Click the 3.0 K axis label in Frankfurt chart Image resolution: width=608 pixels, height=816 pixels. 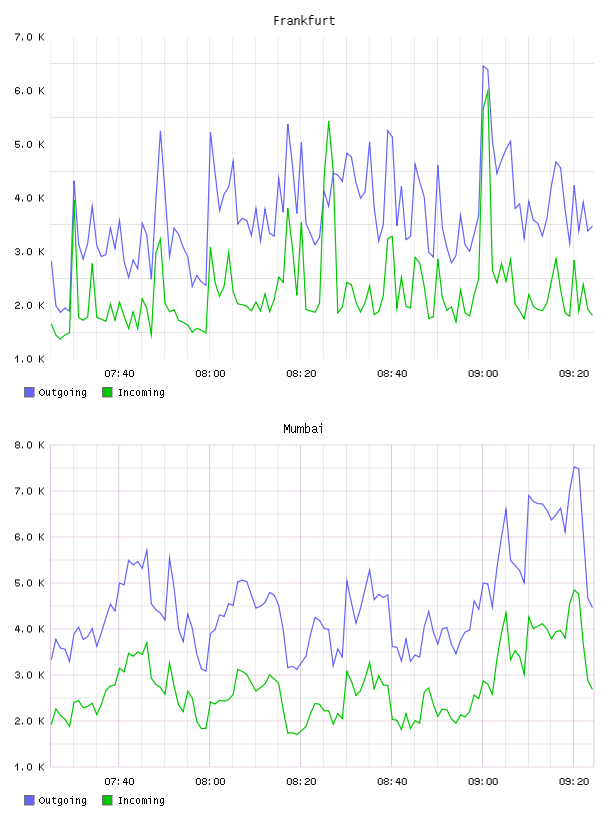click(29, 251)
